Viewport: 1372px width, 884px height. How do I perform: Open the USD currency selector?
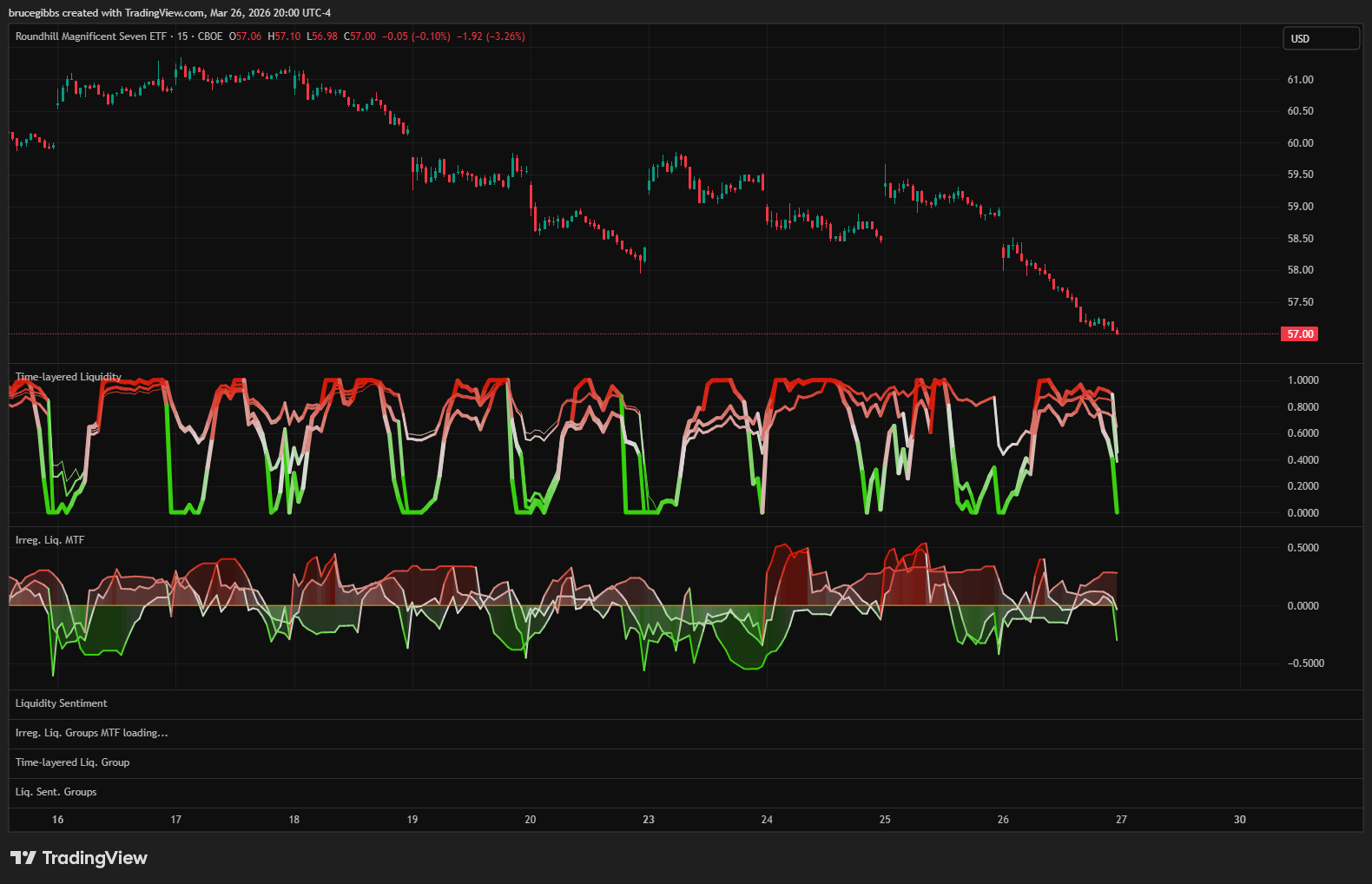[1320, 38]
